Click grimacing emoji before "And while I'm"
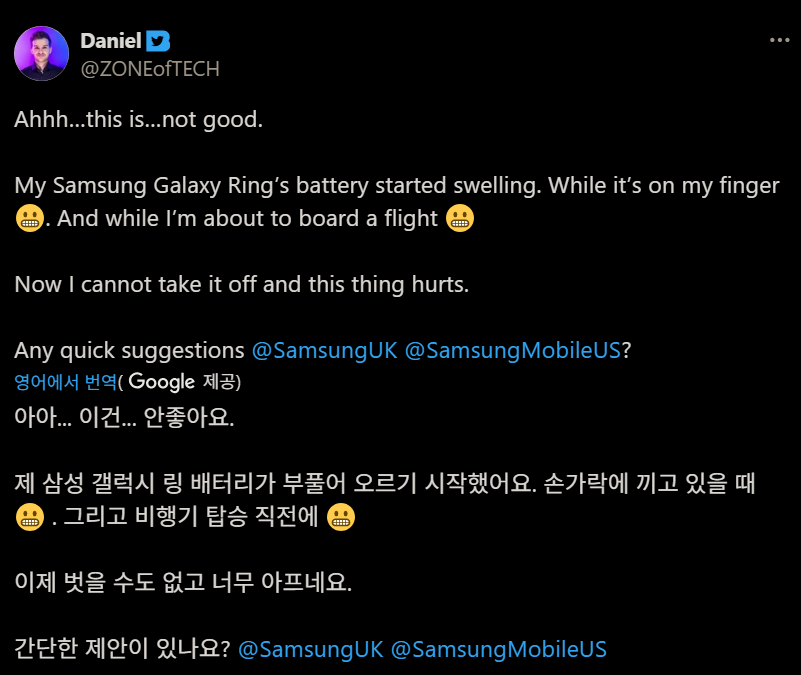This screenshot has width=801, height=675. (30, 218)
